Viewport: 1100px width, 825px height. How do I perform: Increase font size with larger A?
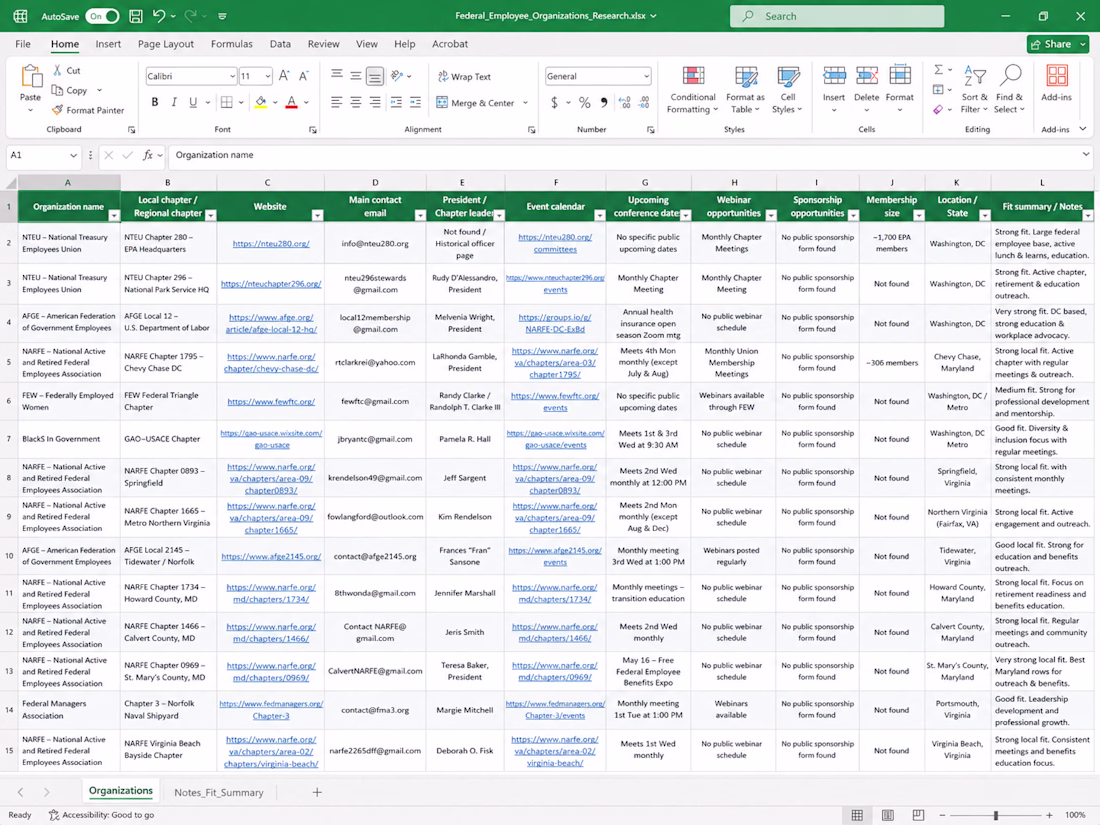[284, 76]
